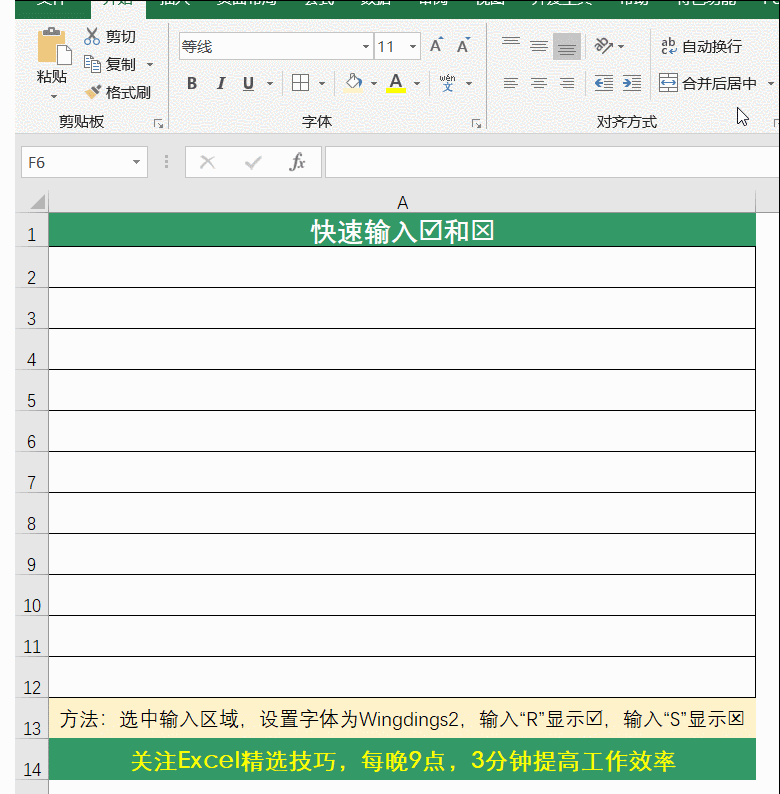
Task: Expand text orientation options arrow
Action: 621,47
